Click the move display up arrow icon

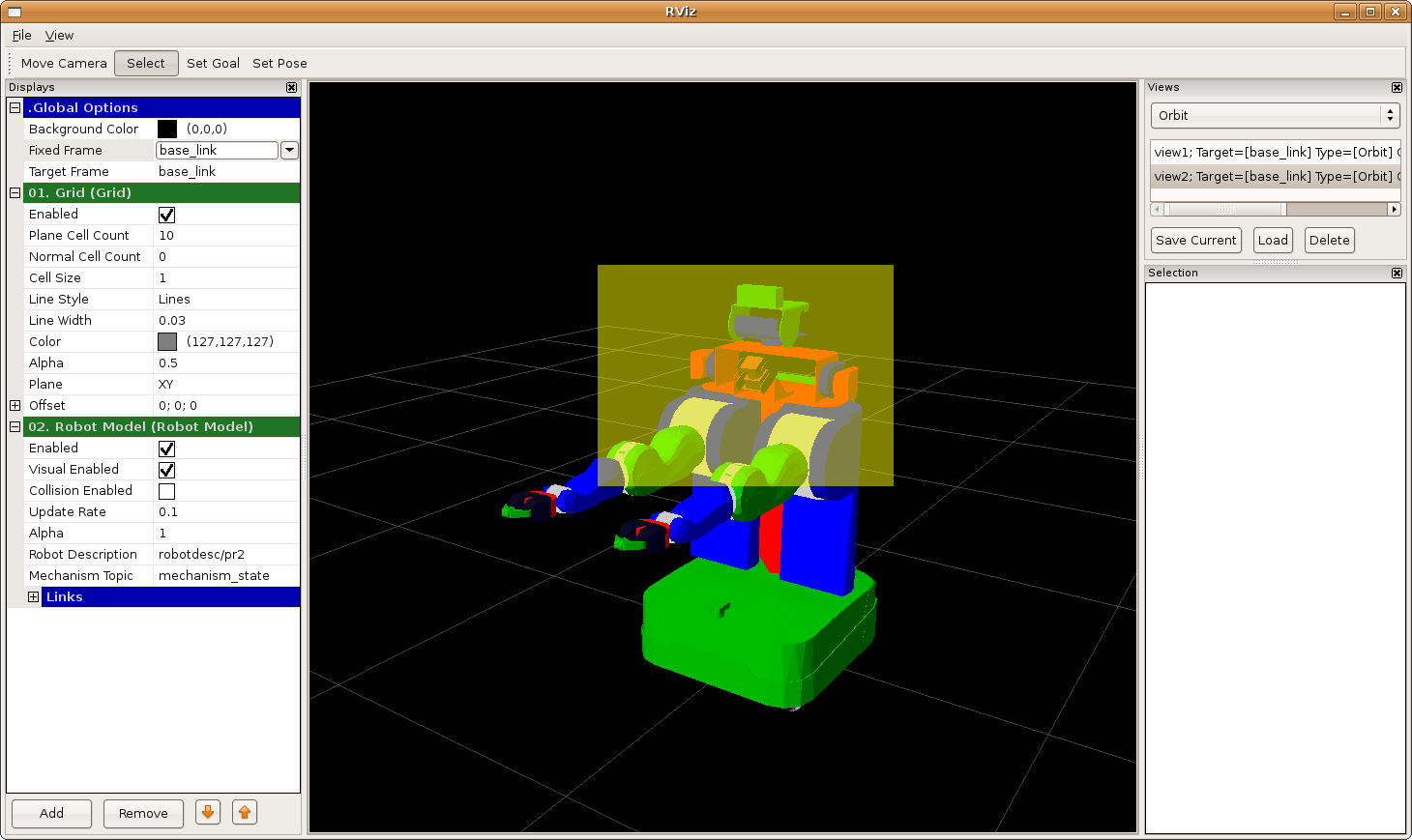coord(245,813)
